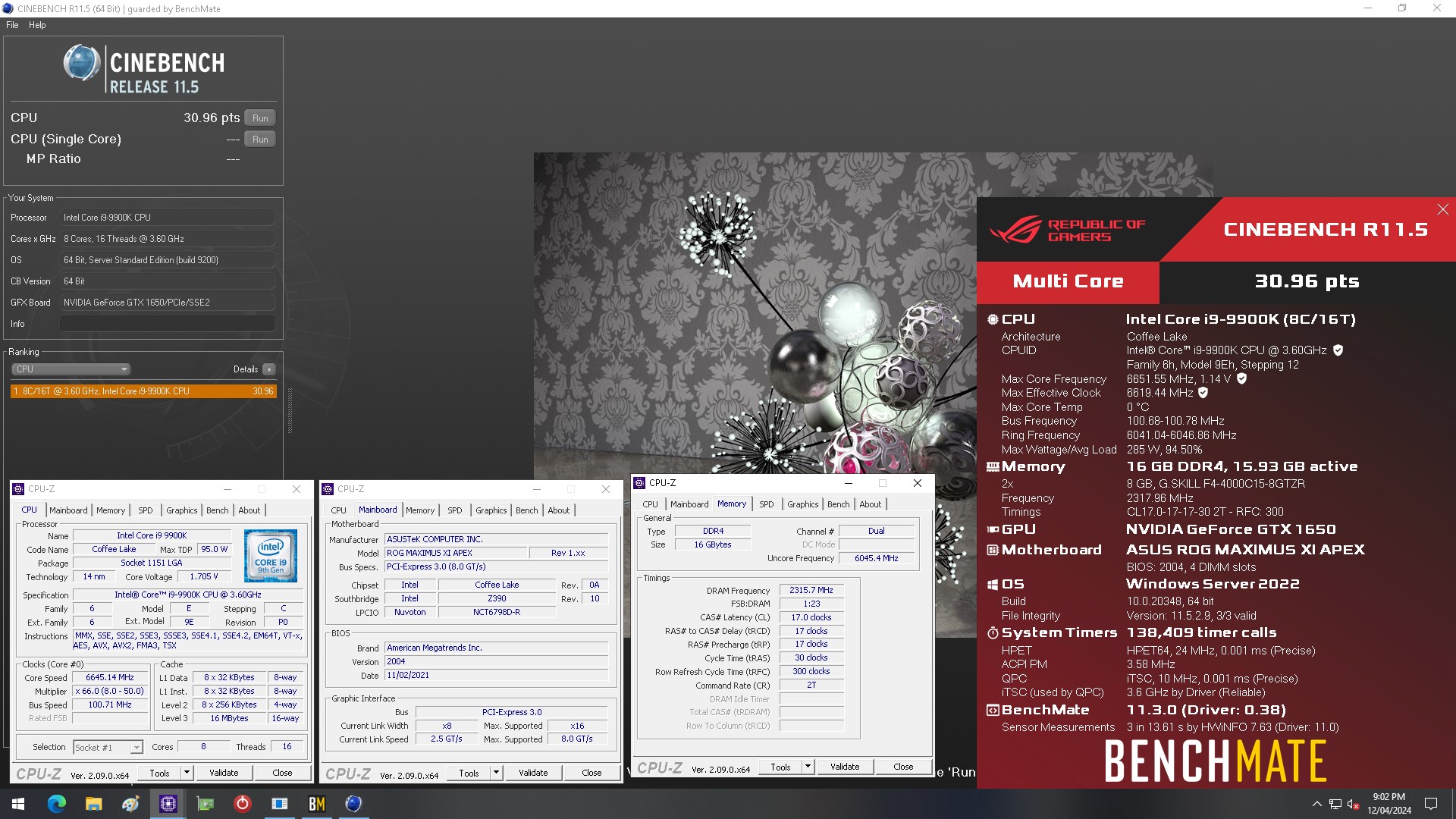This screenshot has width=1456, height=819.
Task: Click Validate in third CPU-Z Memory window
Action: pyautogui.click(x=845, y=767)
